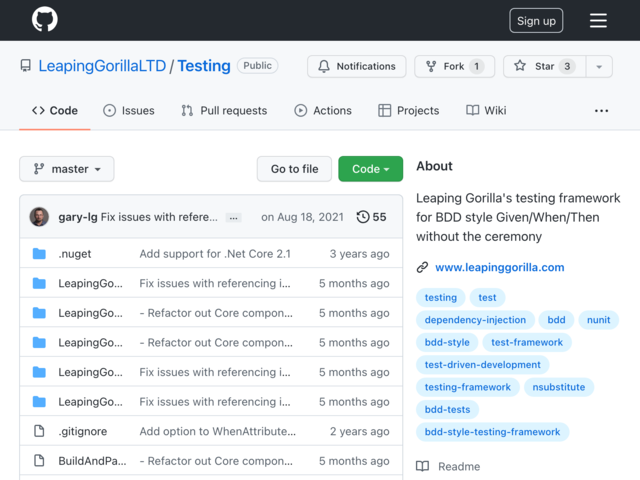This screenshot has height=480, width=640.
Task: Select the bdd-tests topic tag
Action: coord(447,410)
